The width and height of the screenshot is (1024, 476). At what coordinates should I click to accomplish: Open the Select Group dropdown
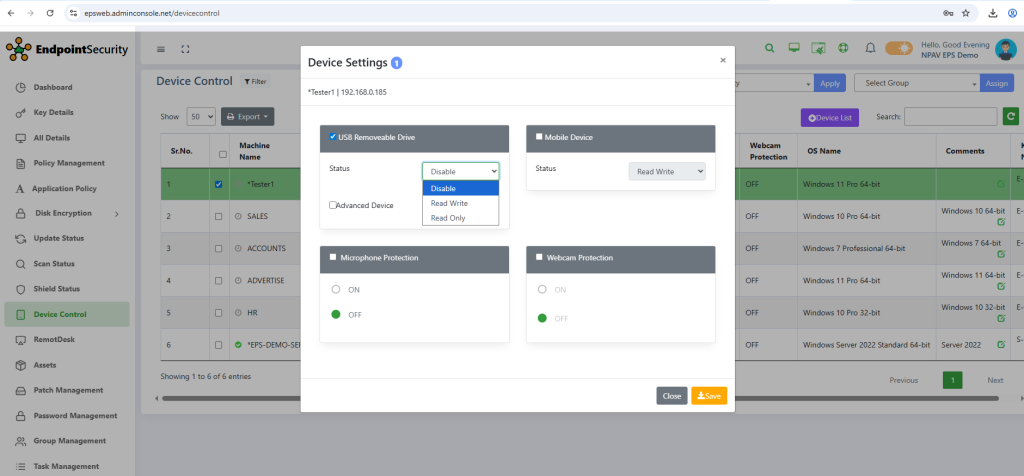coord(916,84)
